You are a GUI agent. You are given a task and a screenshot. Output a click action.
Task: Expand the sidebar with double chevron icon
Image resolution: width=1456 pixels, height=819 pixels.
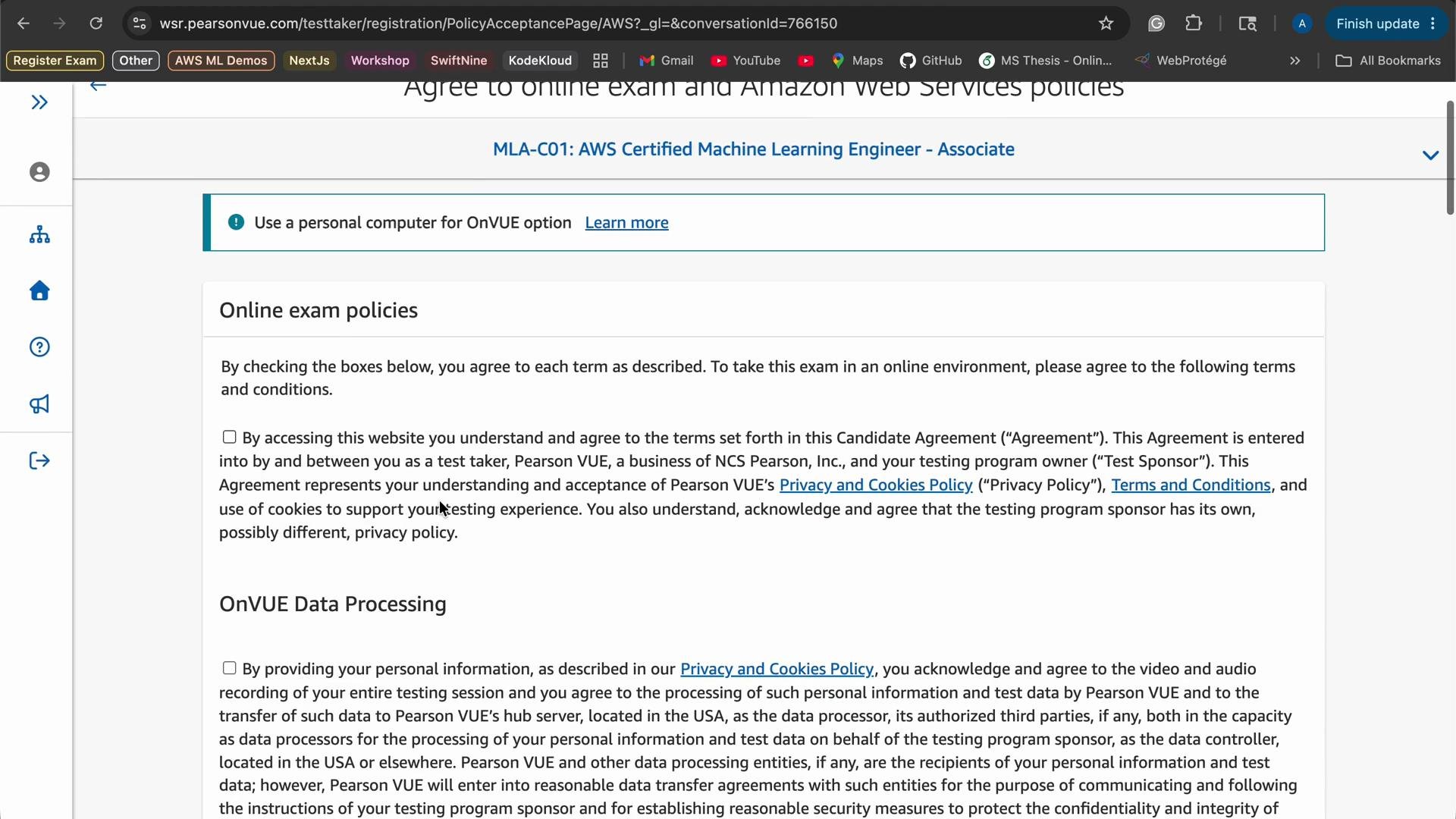(39, 102)
